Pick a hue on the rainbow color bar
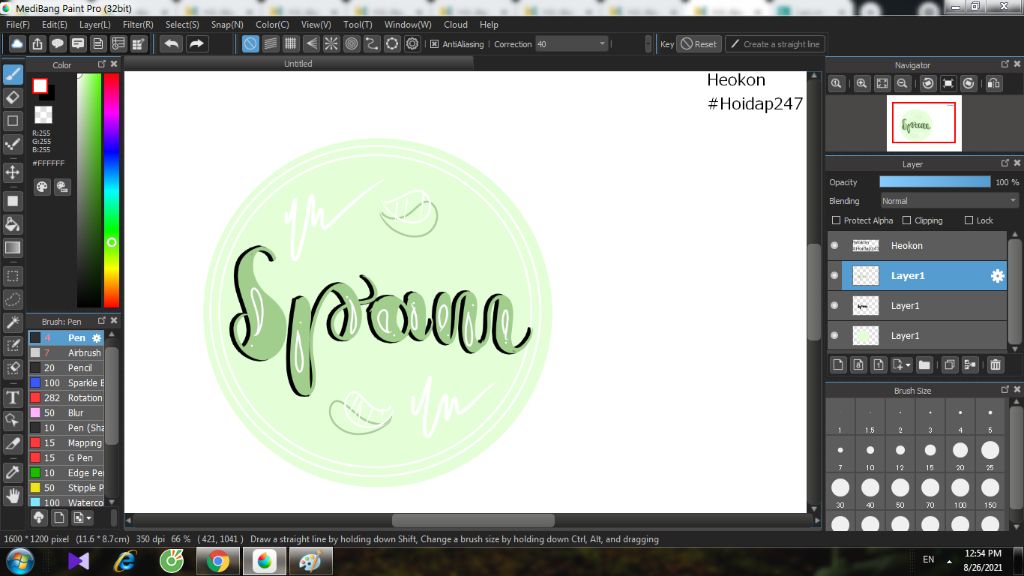This screenshot has width=1024, height=576. 112,189
